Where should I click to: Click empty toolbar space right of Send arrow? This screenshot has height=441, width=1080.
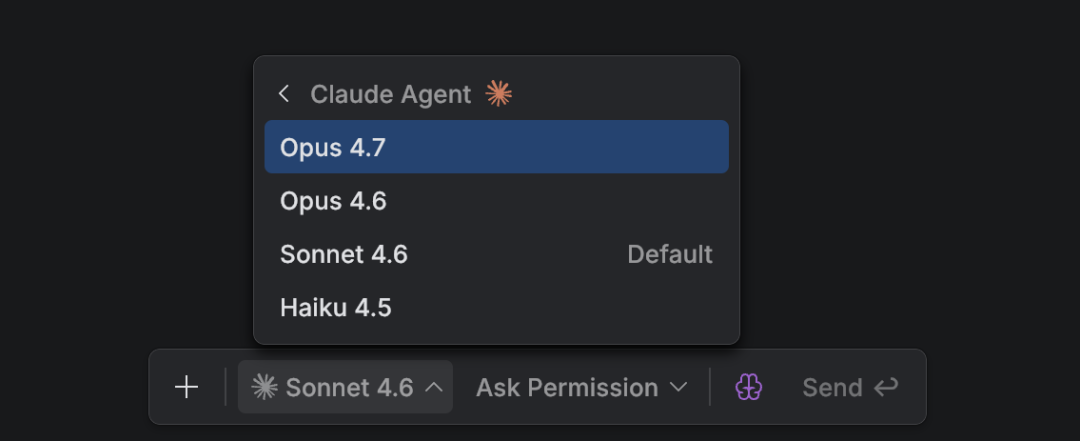tap(913, 387)
